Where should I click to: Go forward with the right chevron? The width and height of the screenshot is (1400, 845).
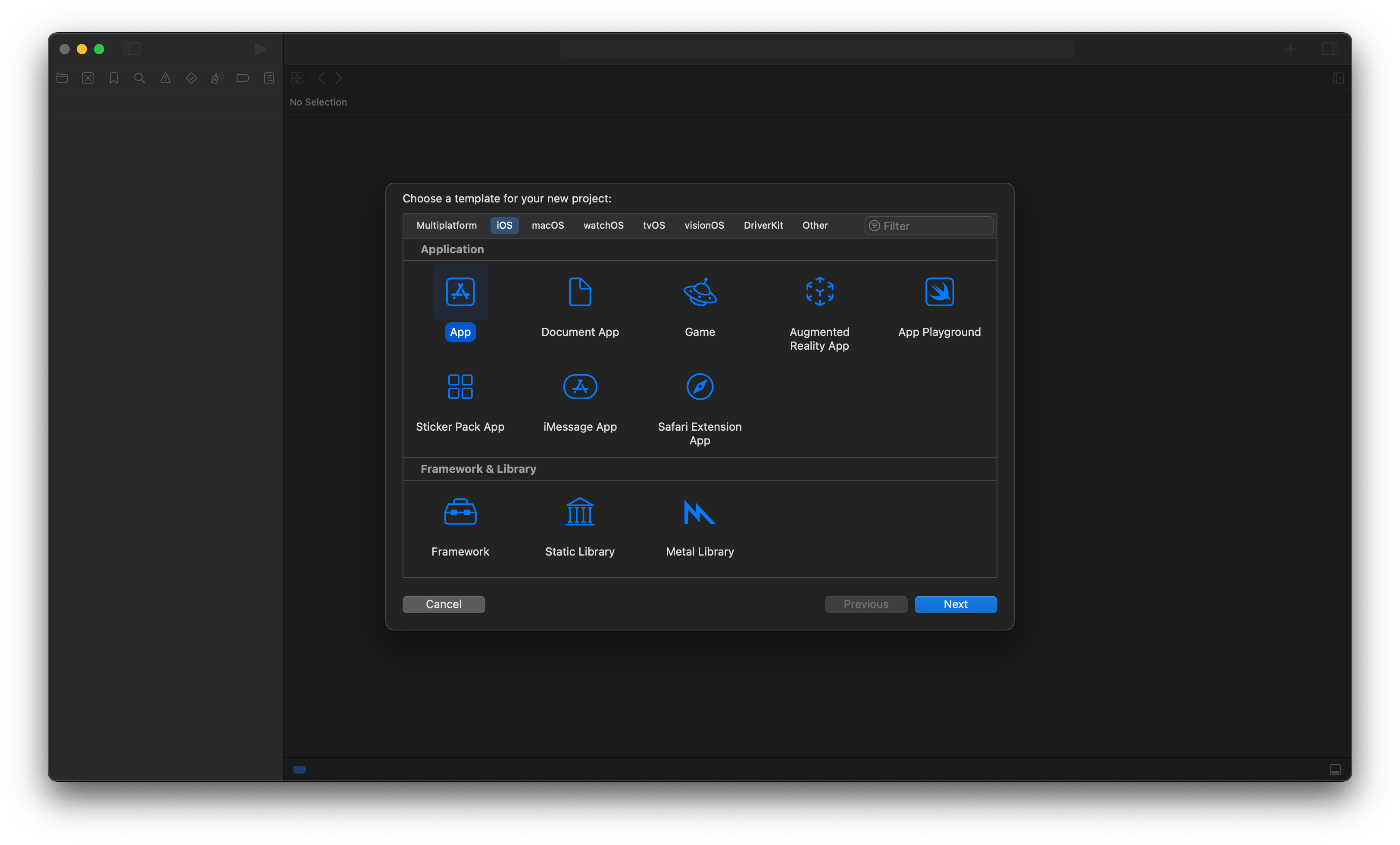(339, 78)
